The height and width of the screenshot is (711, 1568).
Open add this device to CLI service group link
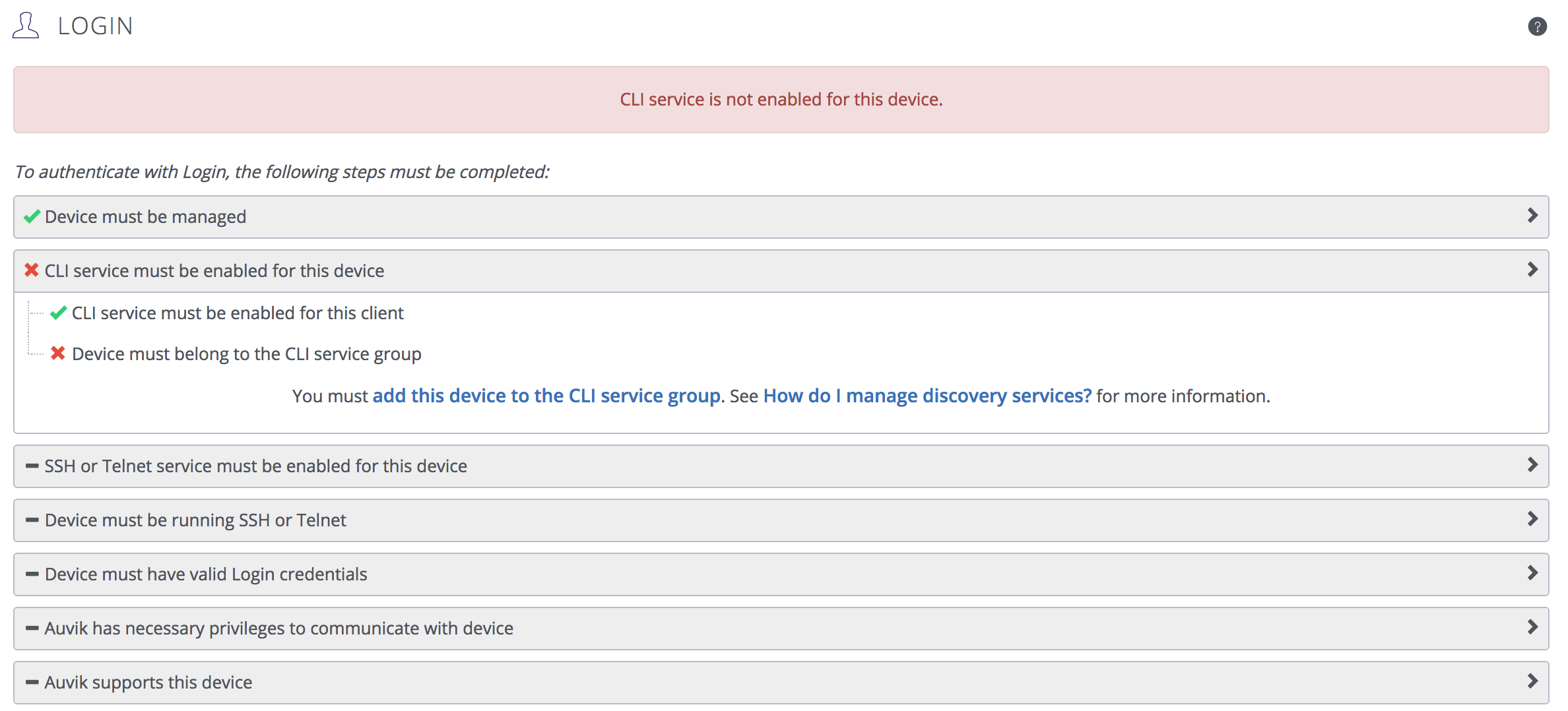pyautogui.click(x=546, y=396)
